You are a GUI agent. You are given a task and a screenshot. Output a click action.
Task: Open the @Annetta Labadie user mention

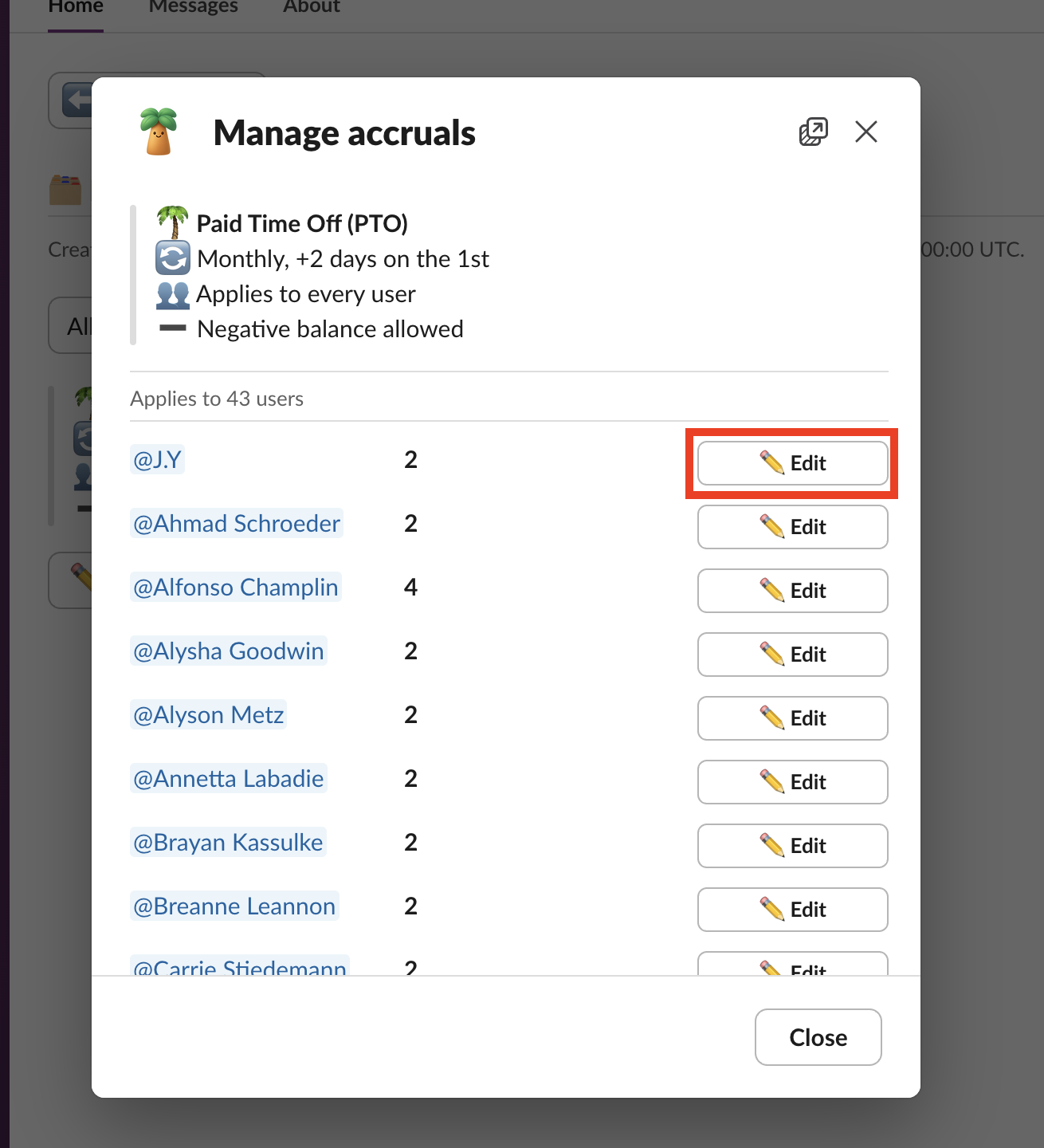click(229, 779)
